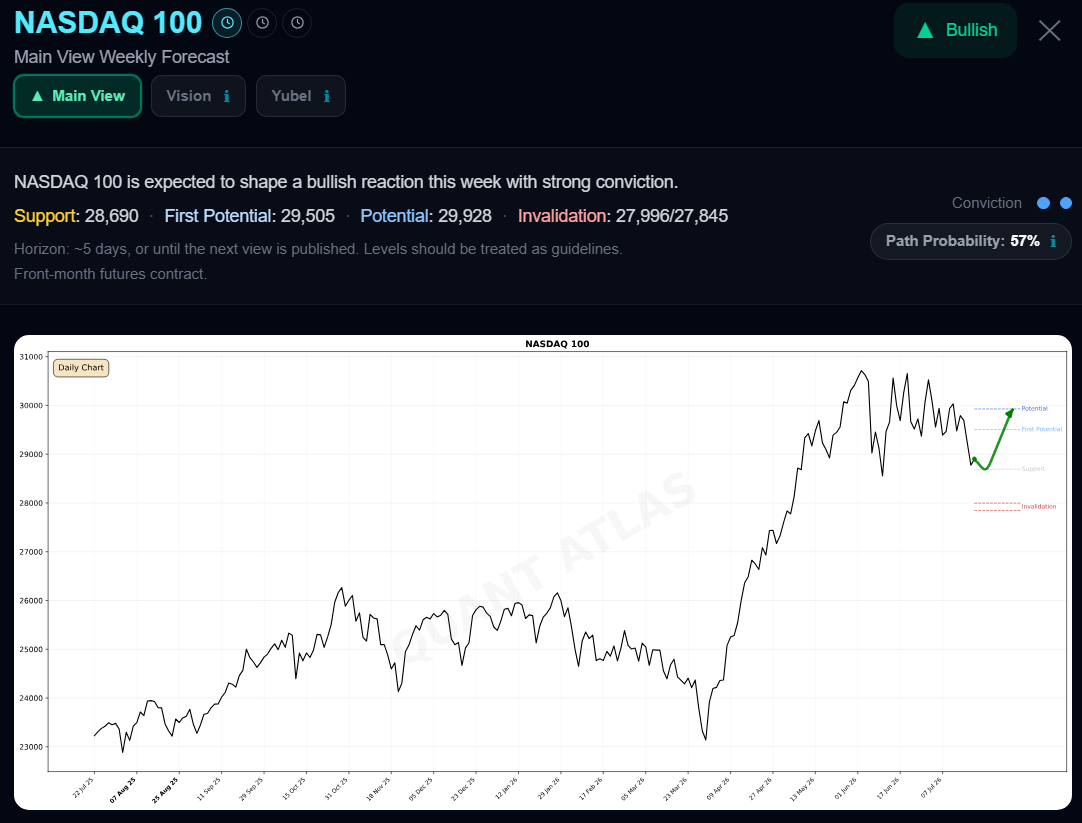Open the Vision tab
The image size is (1082, 823).
pos(198,96)
